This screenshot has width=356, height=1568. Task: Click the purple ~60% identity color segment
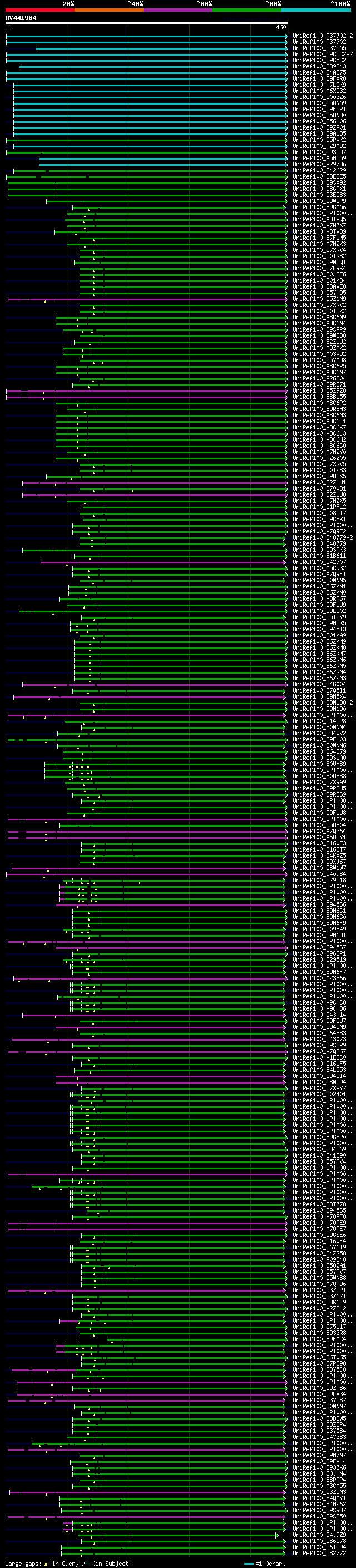[177, 10]
